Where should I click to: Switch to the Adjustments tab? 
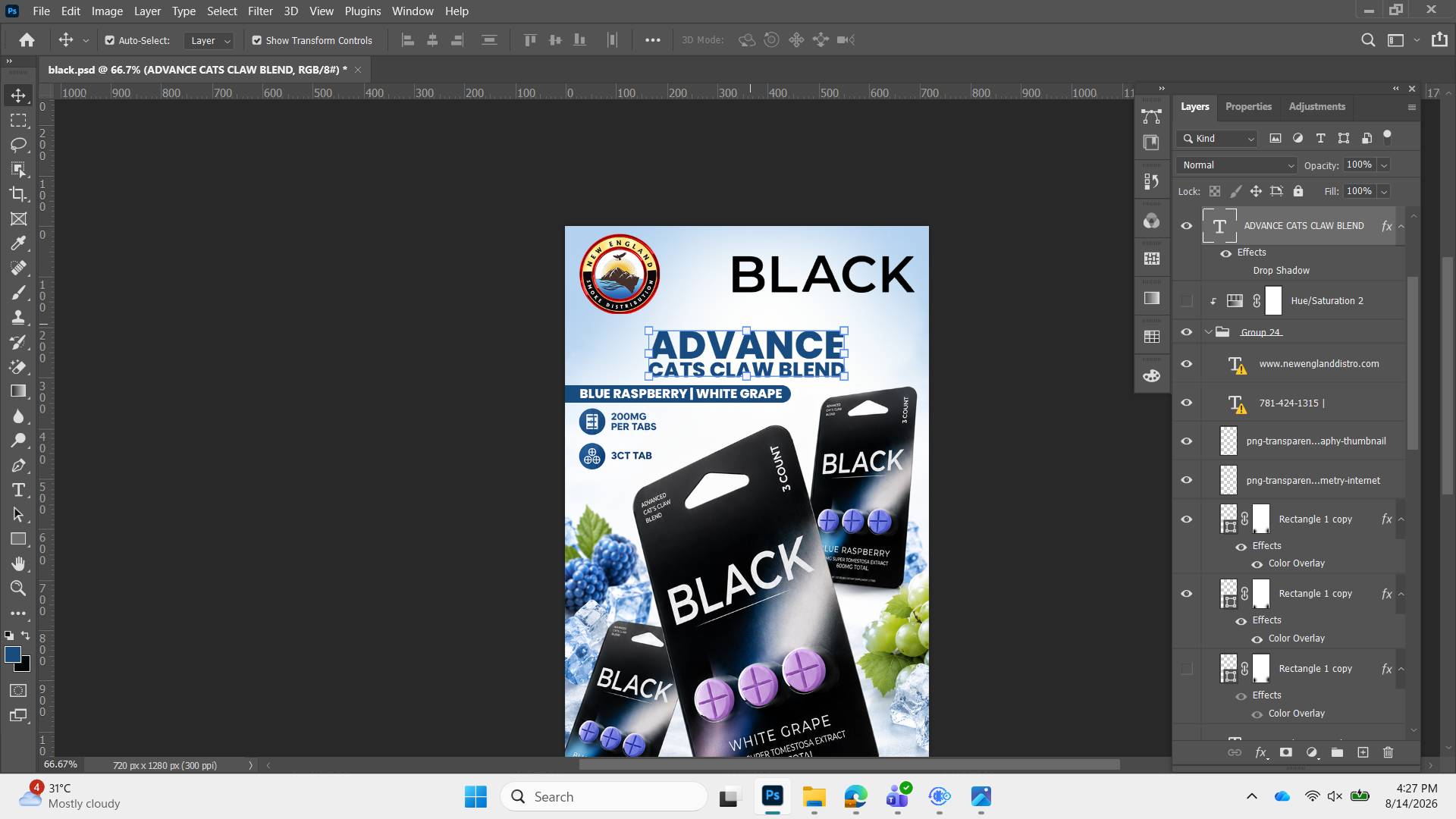tap(1316, 107)
